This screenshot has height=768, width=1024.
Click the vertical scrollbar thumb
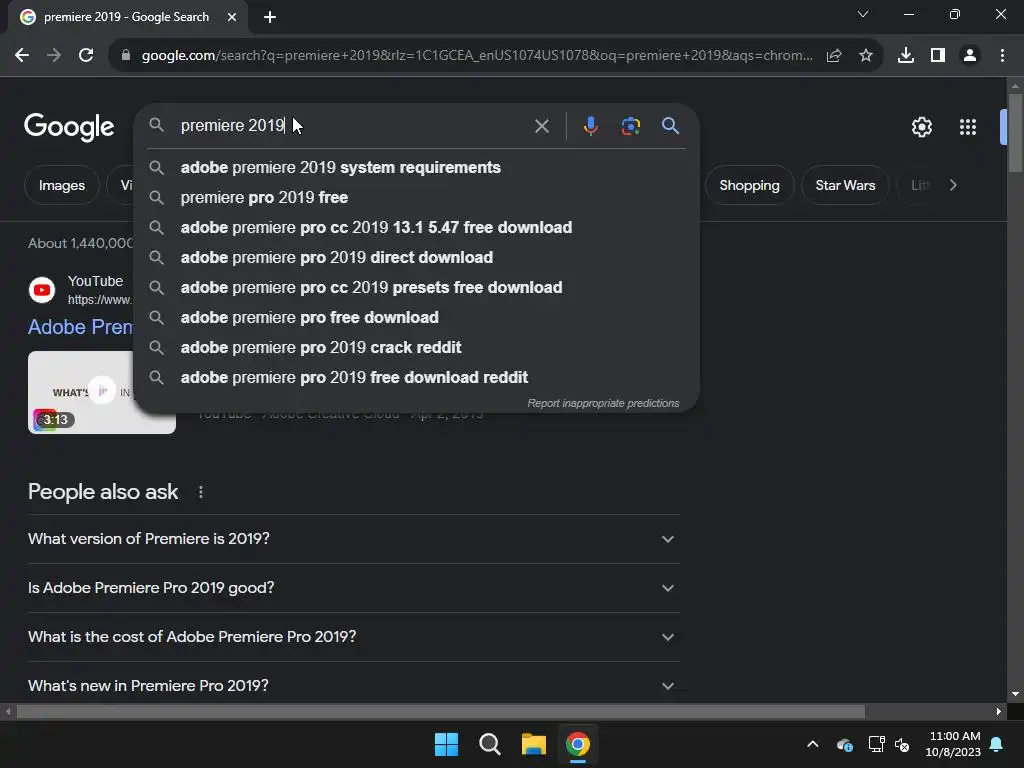1015,134
